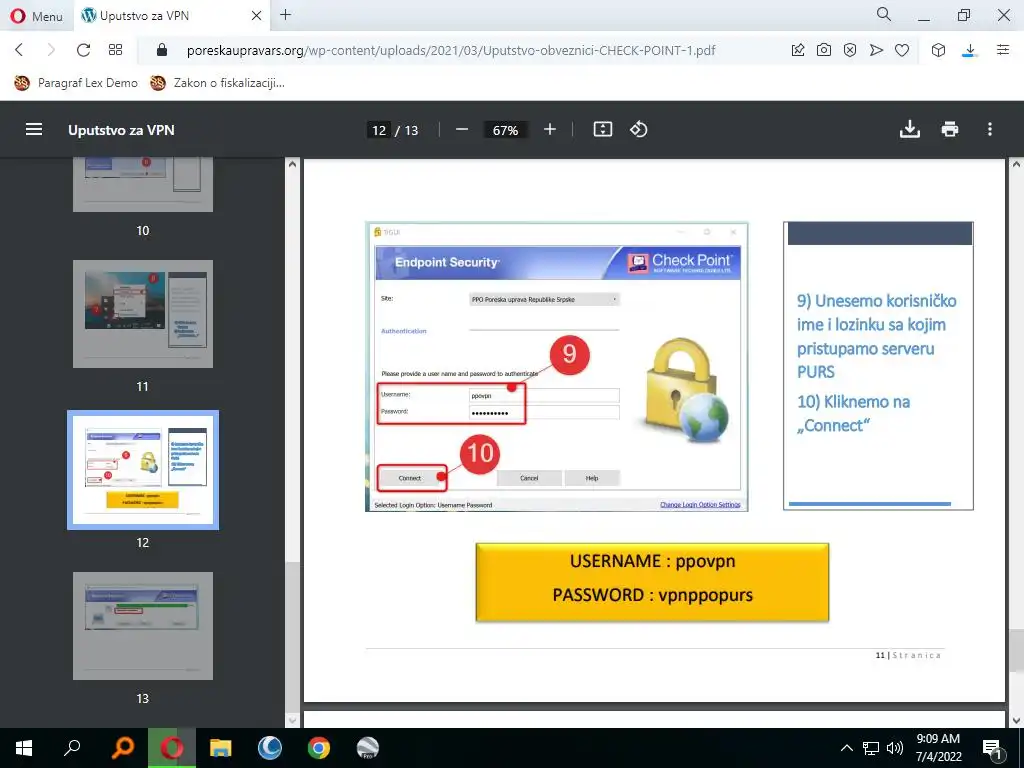Open File Explorer from taskbar

click(x=221, y=748)
